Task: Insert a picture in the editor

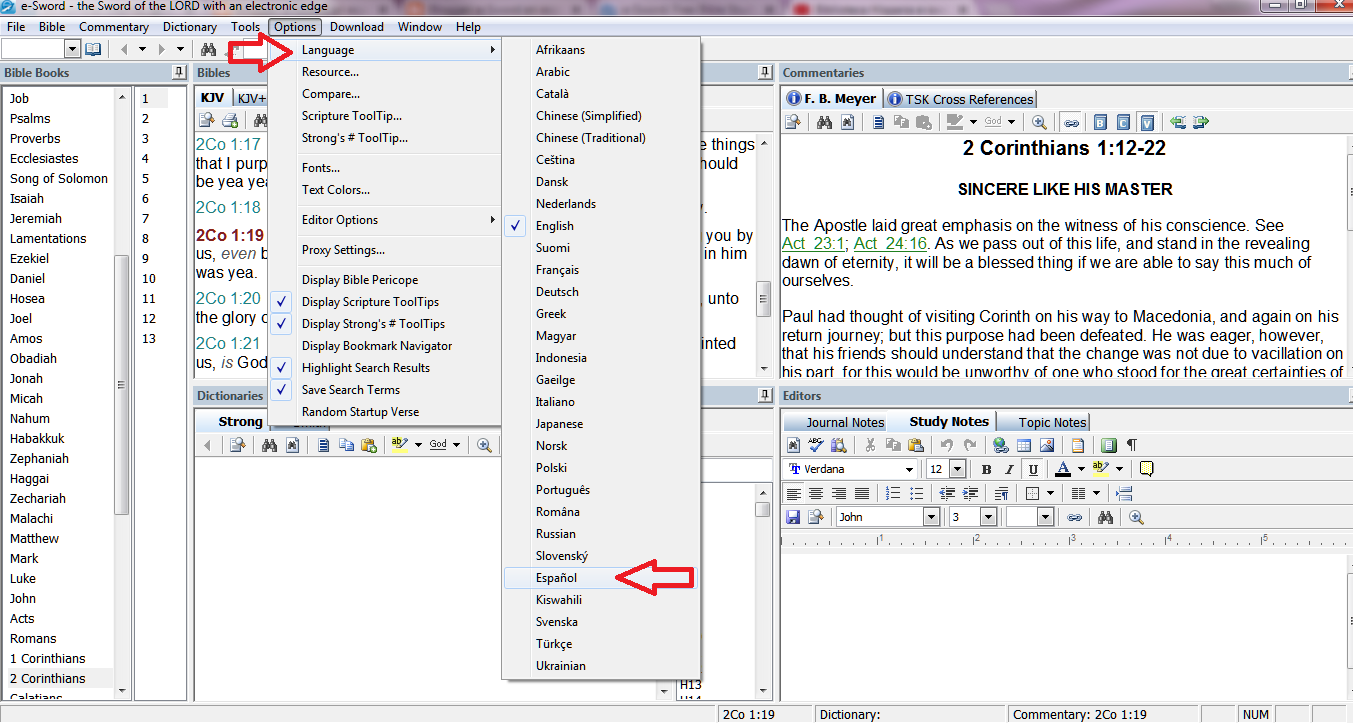Action: click(x=1047, y=445)
